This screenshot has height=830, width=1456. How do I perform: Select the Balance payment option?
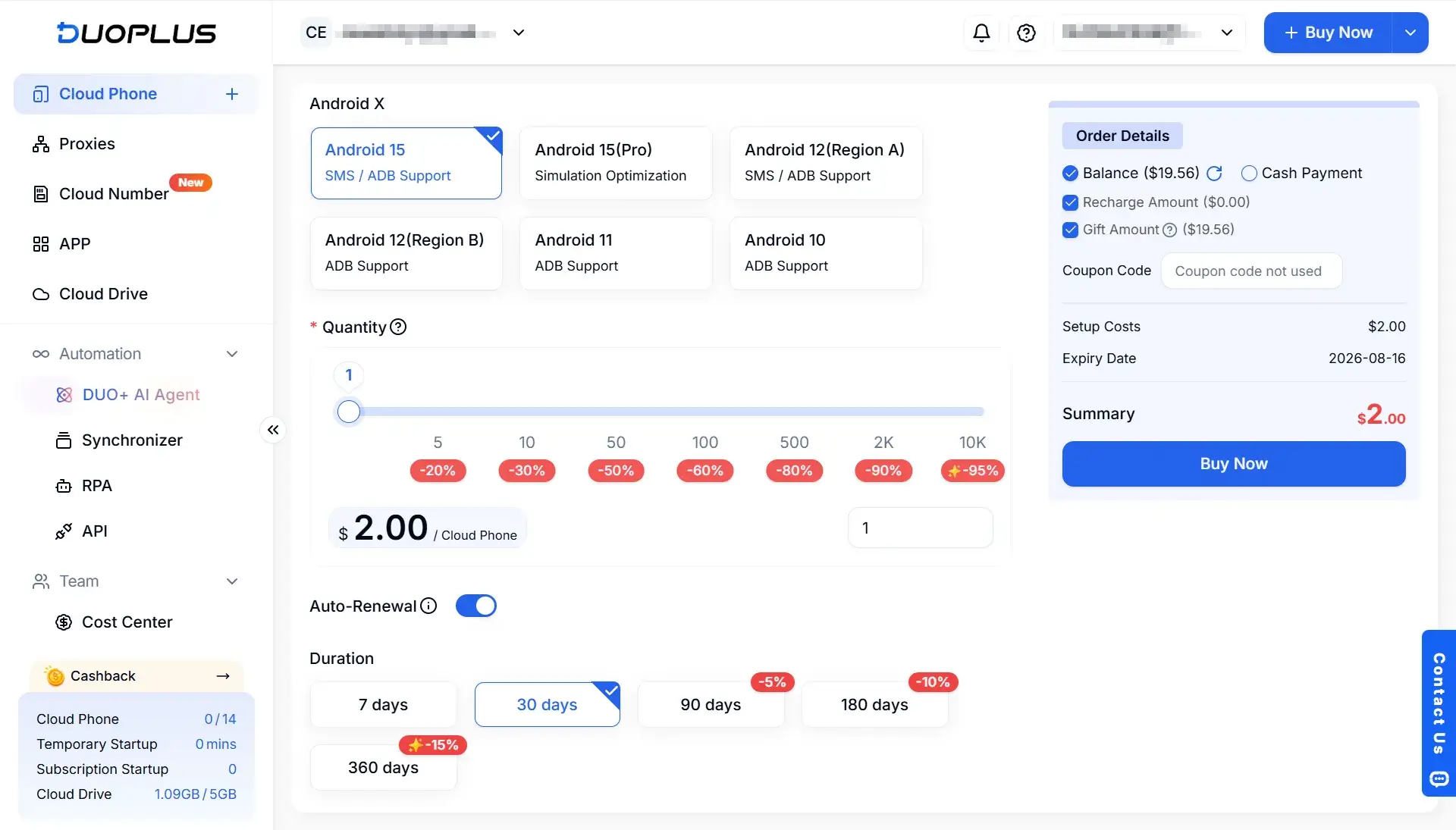(x=1070, y=174)
